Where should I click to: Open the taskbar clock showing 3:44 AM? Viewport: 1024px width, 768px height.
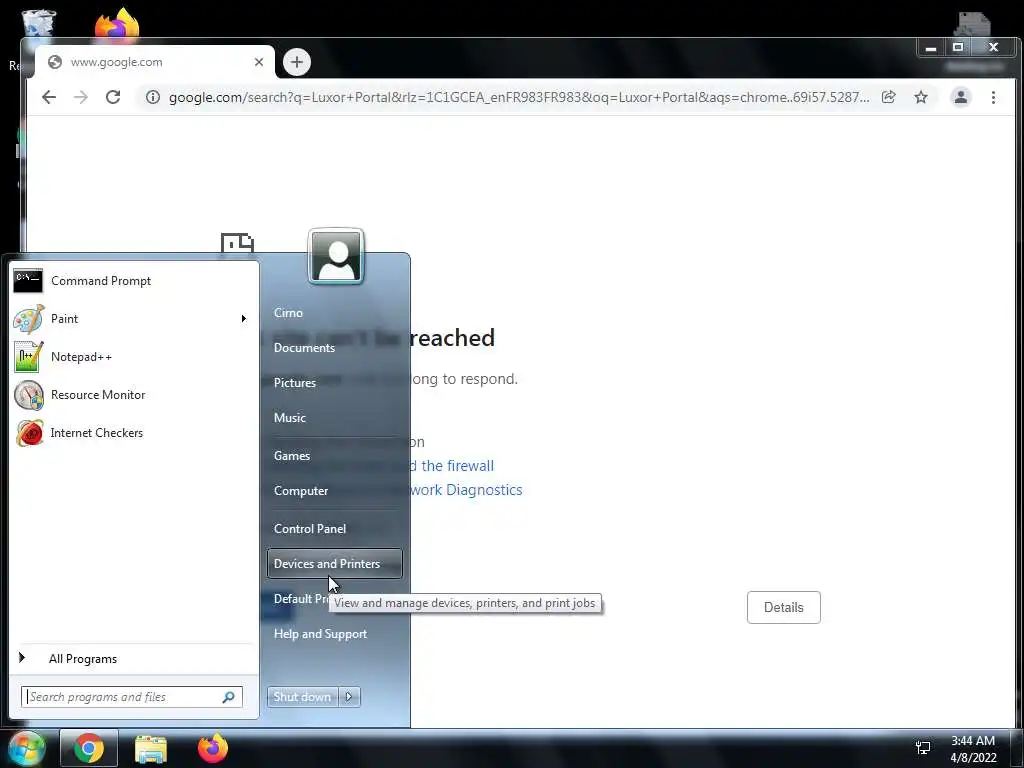coord(973,749)
